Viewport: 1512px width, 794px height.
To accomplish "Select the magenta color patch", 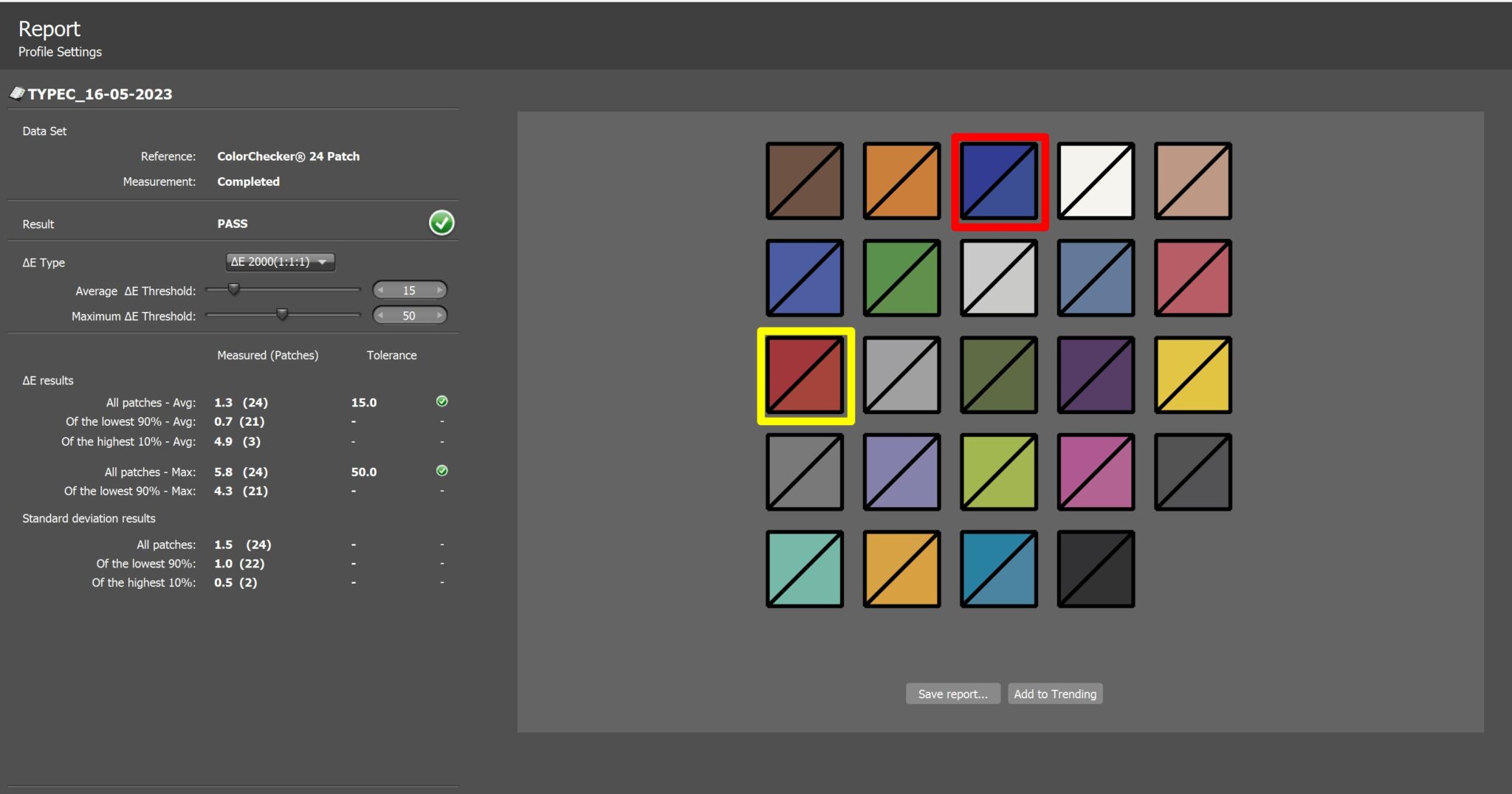I will coord(1096,472).
